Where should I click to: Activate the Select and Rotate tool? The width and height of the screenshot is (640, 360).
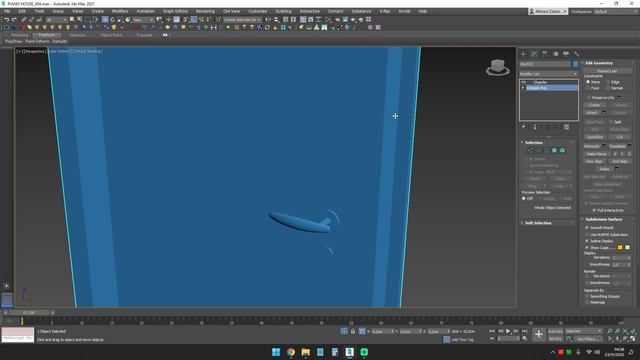(113, 20)
